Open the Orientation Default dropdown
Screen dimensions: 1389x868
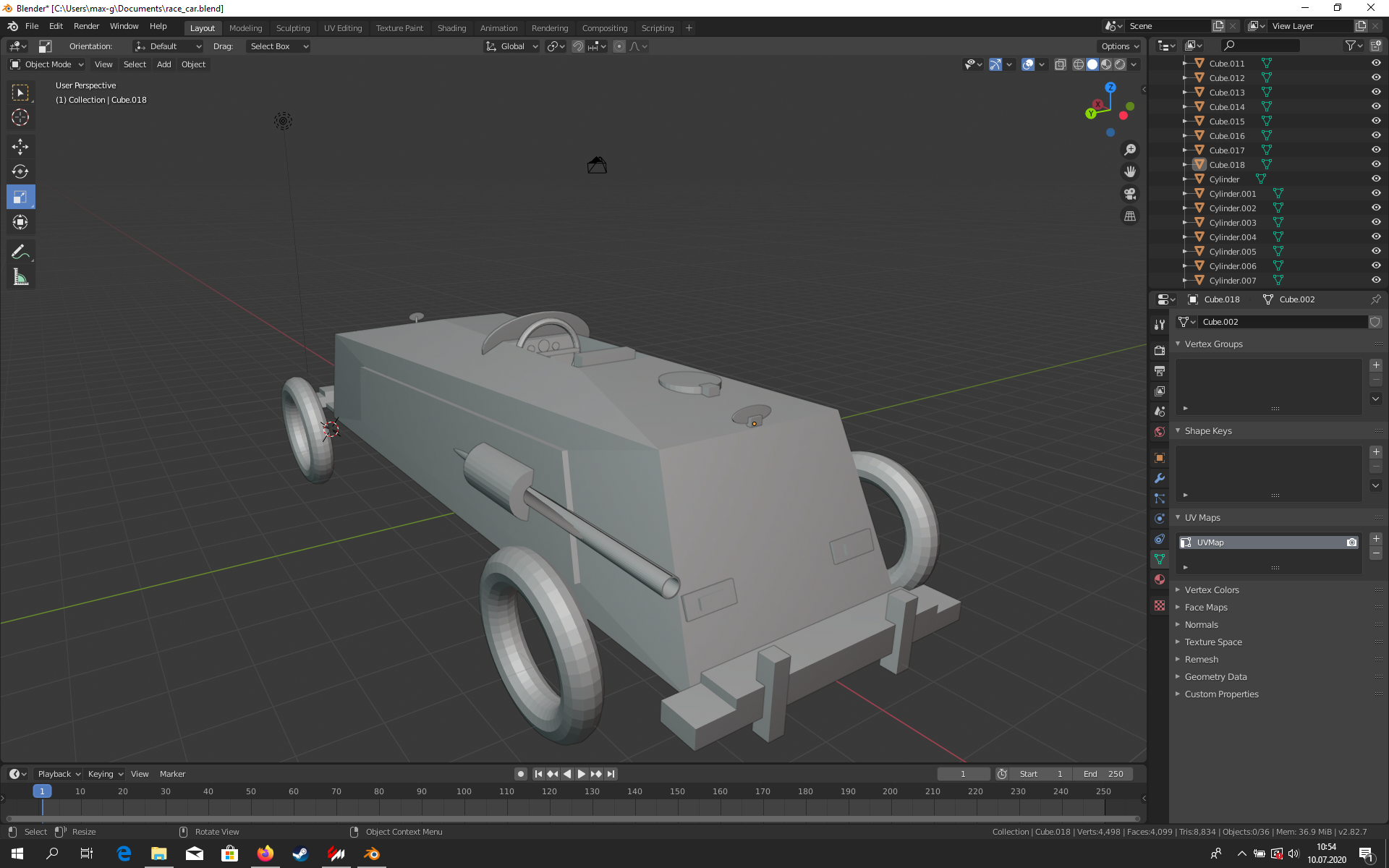pyautogui.click(x=168, y=46)
